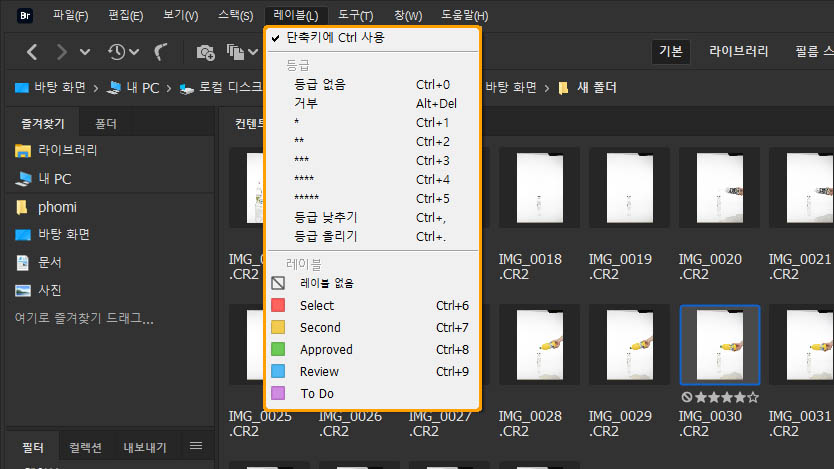Choose 거부 reject option
The image size is (834, 469).
pos(372,104)
